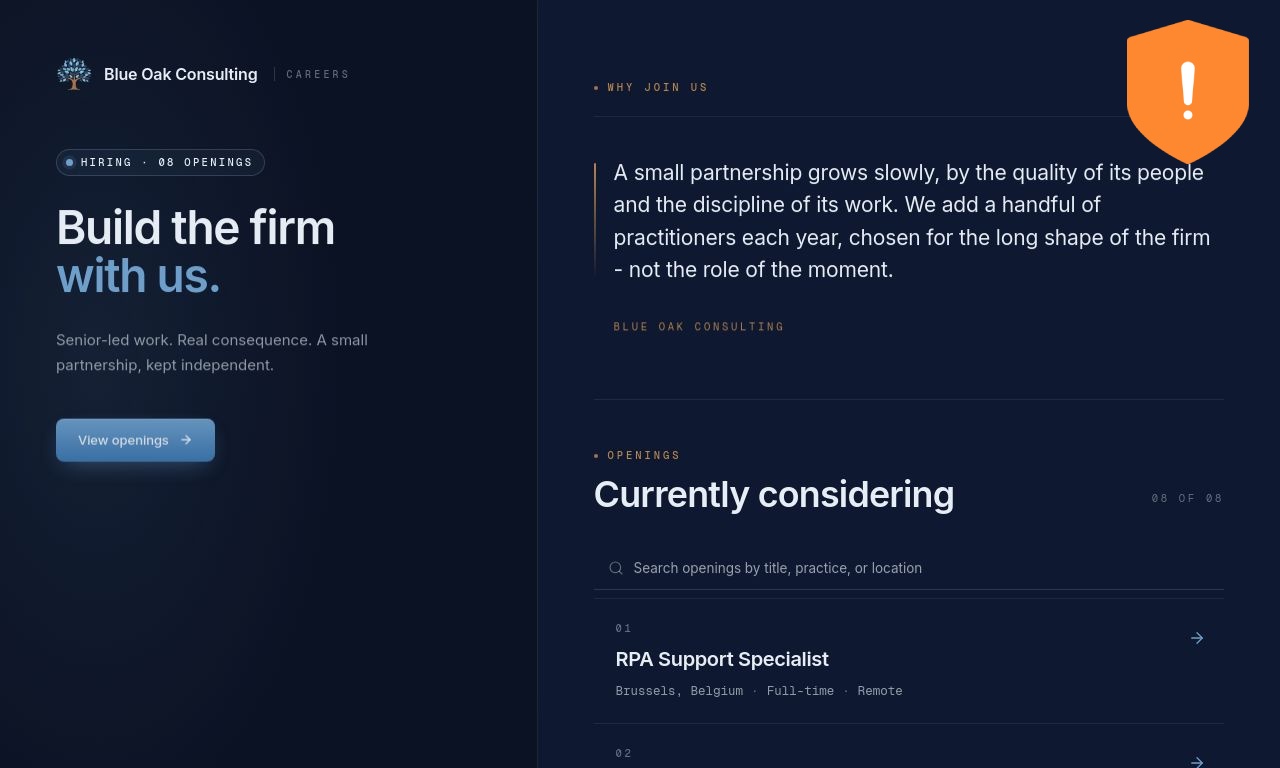Screen dimensions: 1280x768
Task: Click the Blue Oak tree logo
Action: tap(74, 74)
